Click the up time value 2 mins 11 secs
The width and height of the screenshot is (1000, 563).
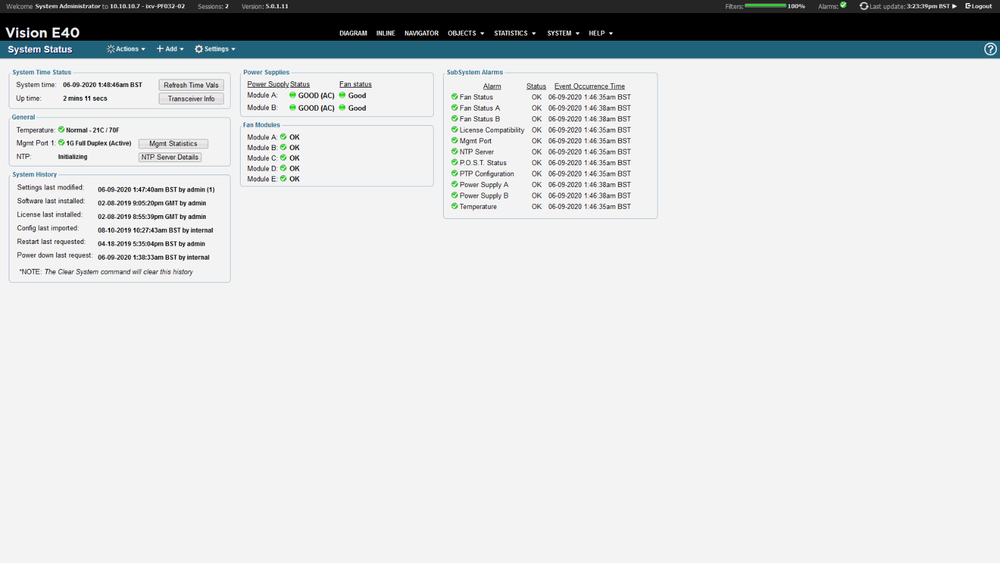pyautogui.click(x=85, y=99)
